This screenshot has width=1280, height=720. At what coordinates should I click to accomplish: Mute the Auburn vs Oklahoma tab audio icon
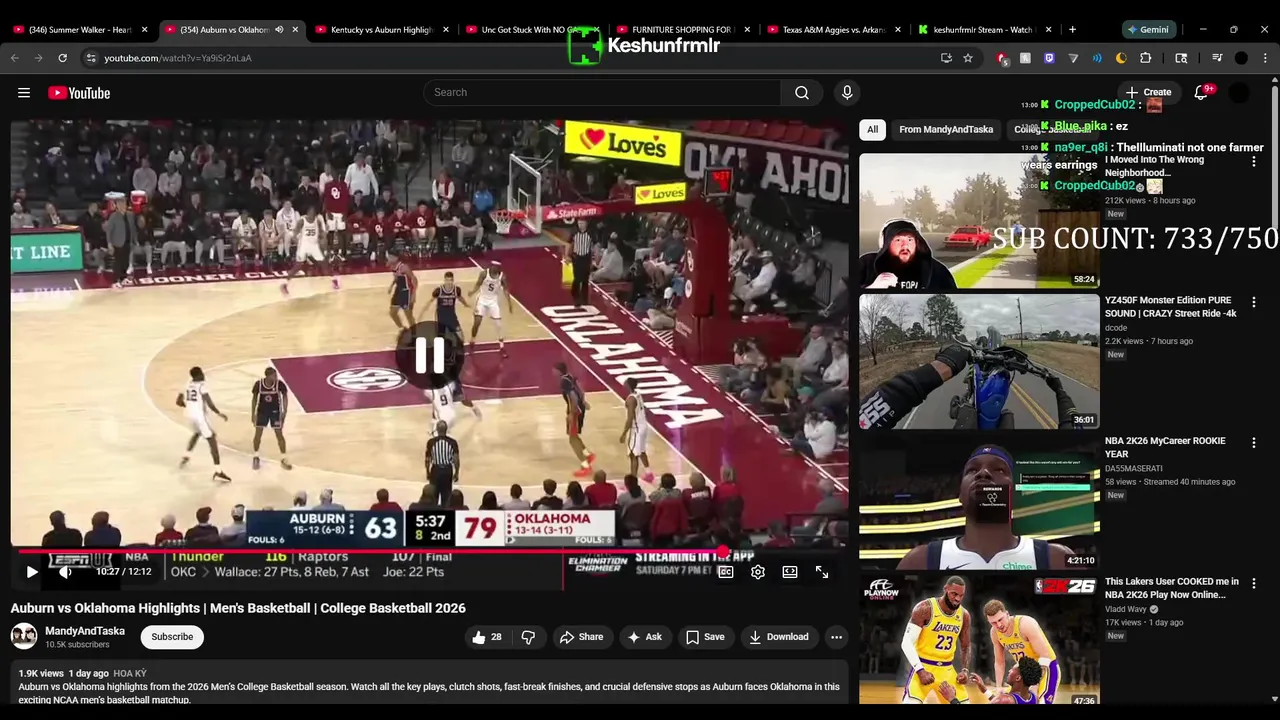[x=279, y=30]
